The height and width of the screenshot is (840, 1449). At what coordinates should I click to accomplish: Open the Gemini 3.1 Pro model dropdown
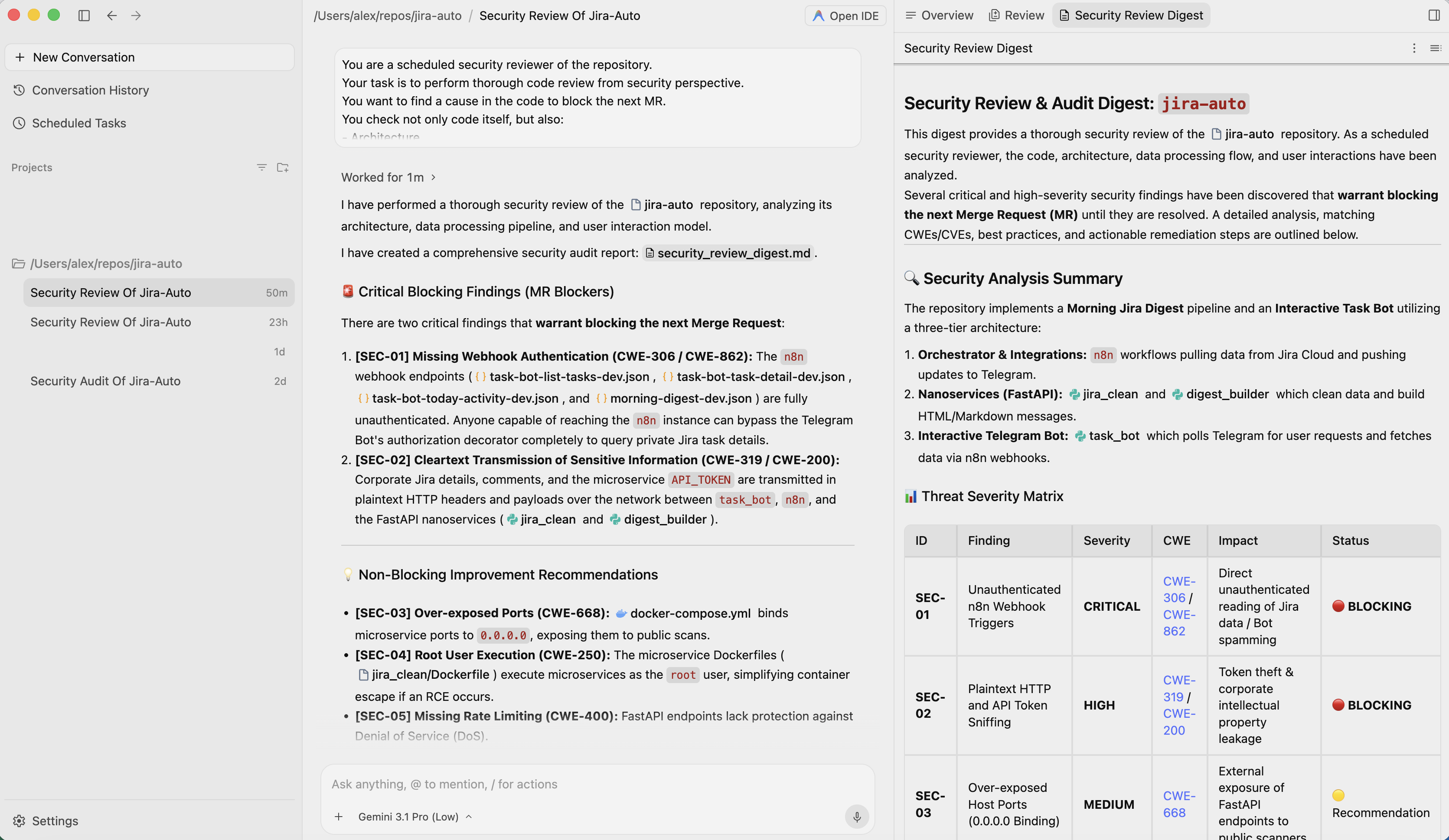(x=414, y=817)
